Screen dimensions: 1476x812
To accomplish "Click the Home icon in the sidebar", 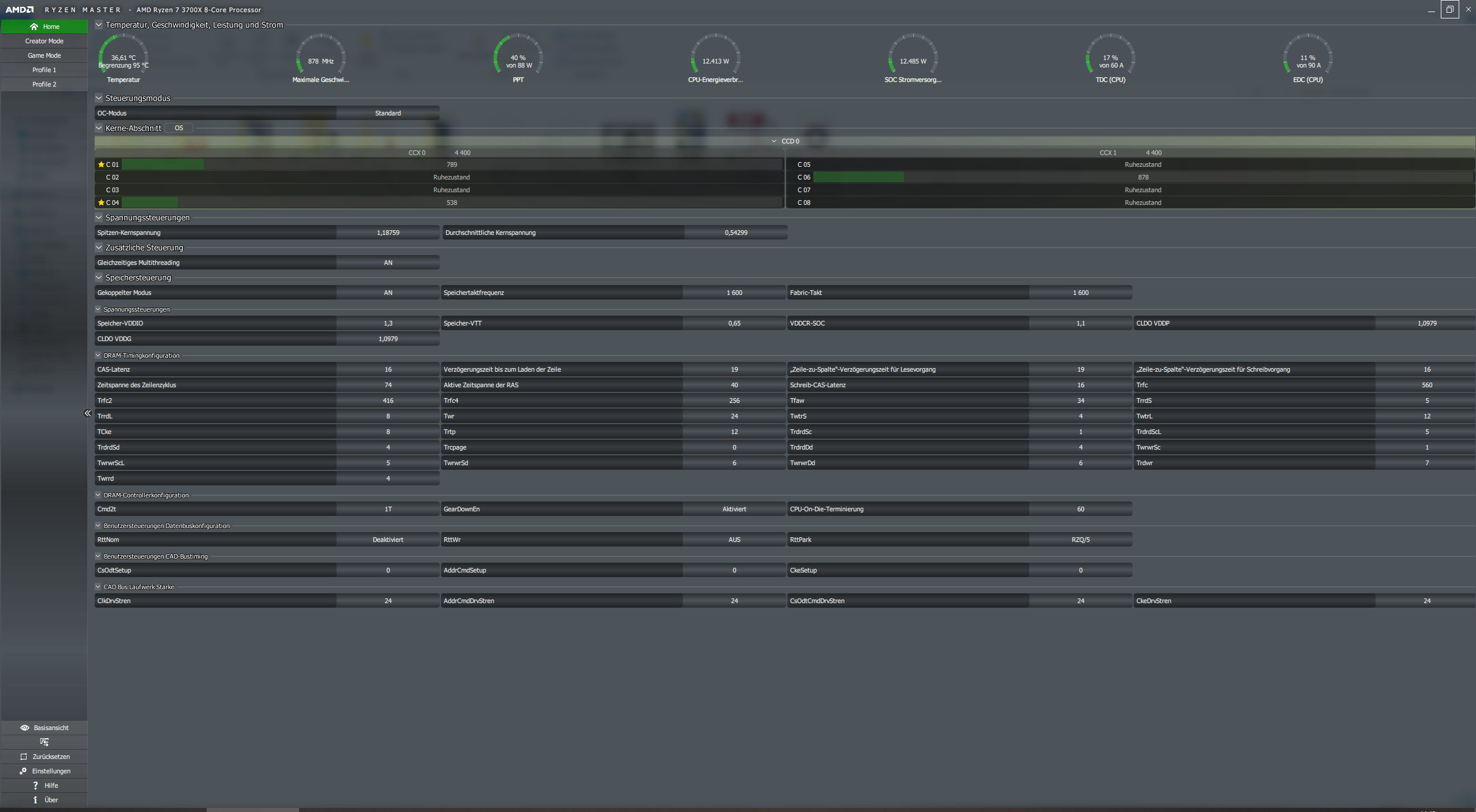I will click(x=34, y=27).
